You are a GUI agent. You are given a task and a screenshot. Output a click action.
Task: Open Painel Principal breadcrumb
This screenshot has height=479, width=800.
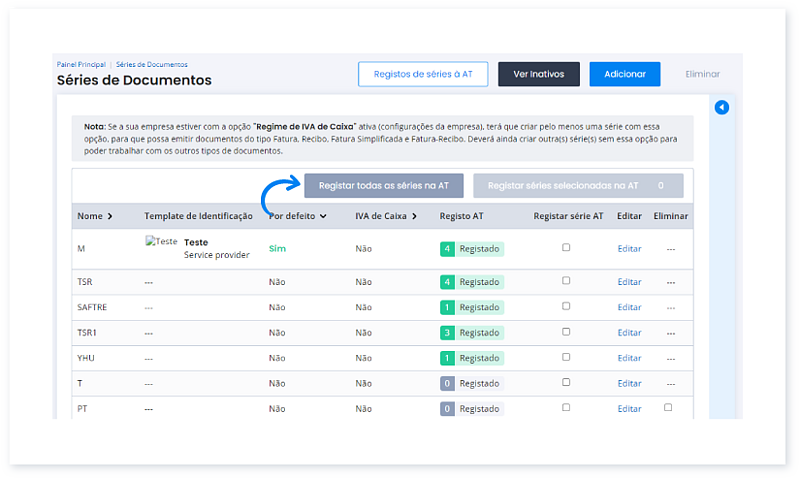coord(81,64)
